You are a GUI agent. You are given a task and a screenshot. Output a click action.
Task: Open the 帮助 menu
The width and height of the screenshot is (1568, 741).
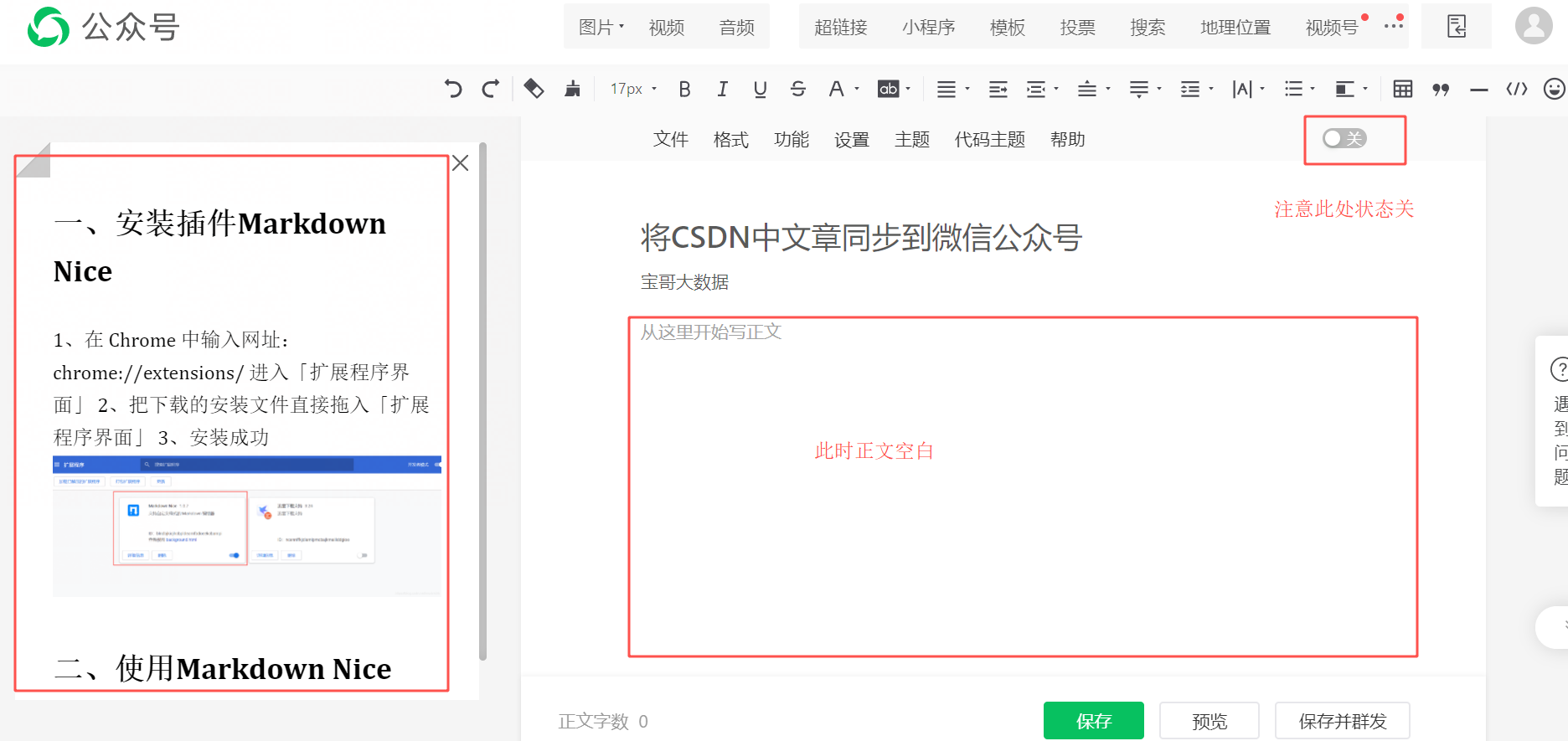[1068, 139]
